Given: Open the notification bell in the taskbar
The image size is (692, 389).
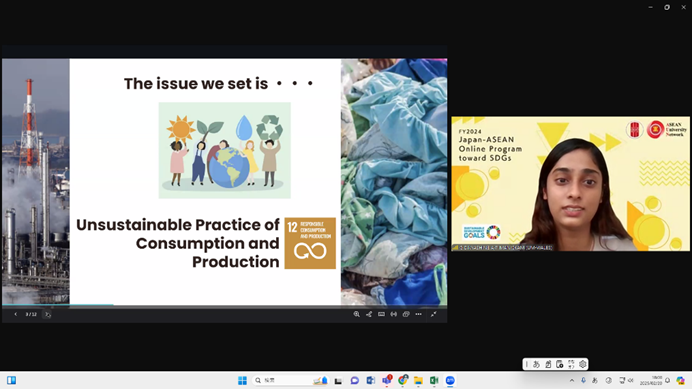Looking at the screenshot, I should pyautogui.click(x=668, y=381).
